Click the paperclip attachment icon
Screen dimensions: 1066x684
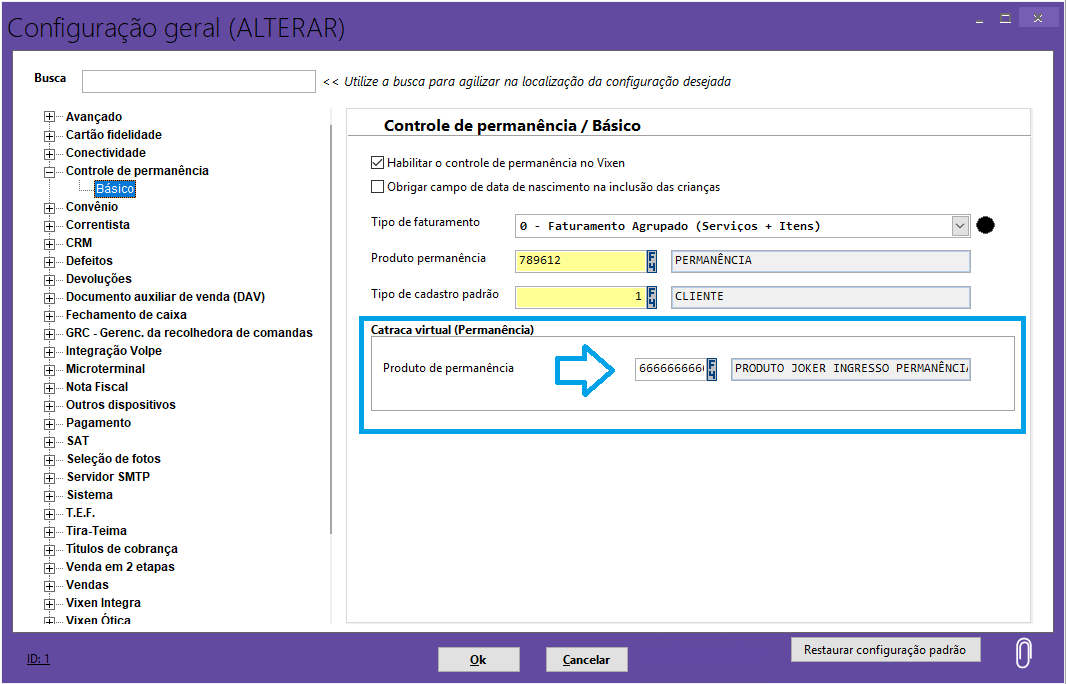tap(1022, 653)
